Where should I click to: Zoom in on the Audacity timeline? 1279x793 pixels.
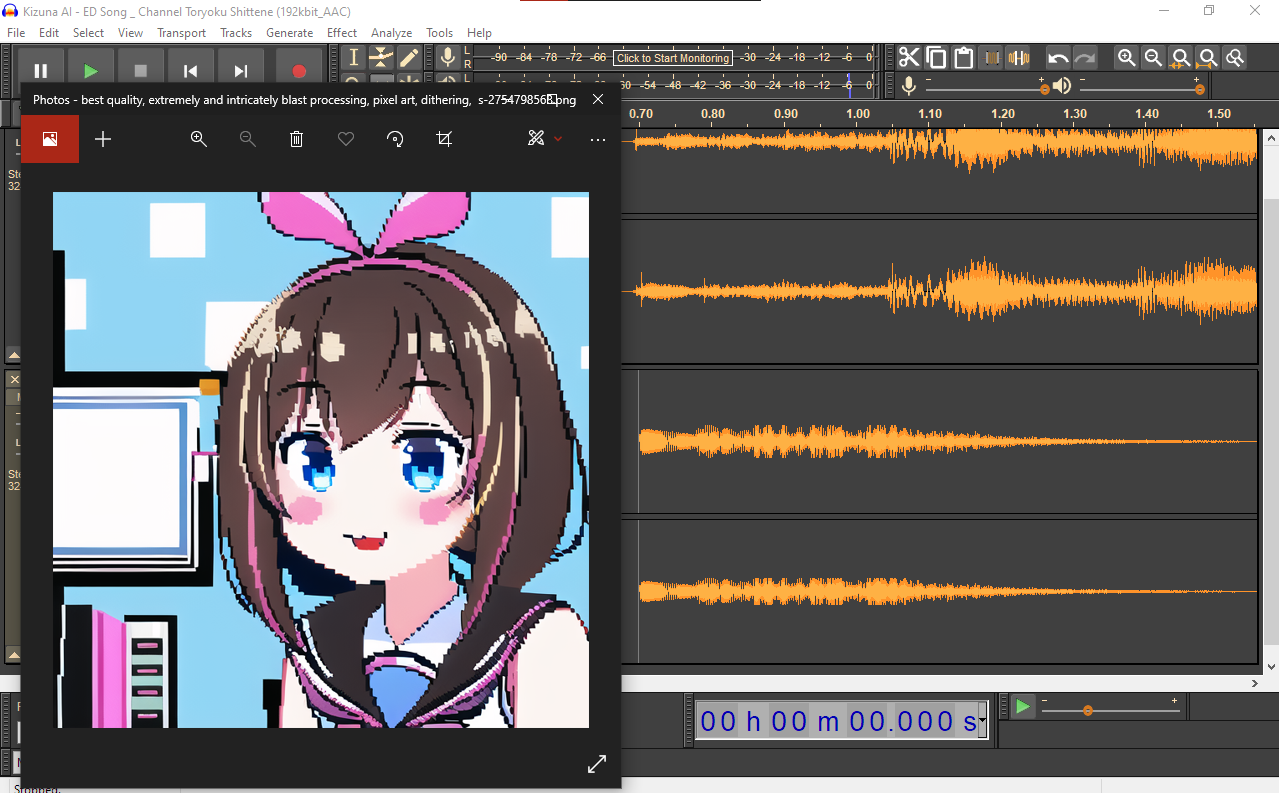tap(1126, 57)
